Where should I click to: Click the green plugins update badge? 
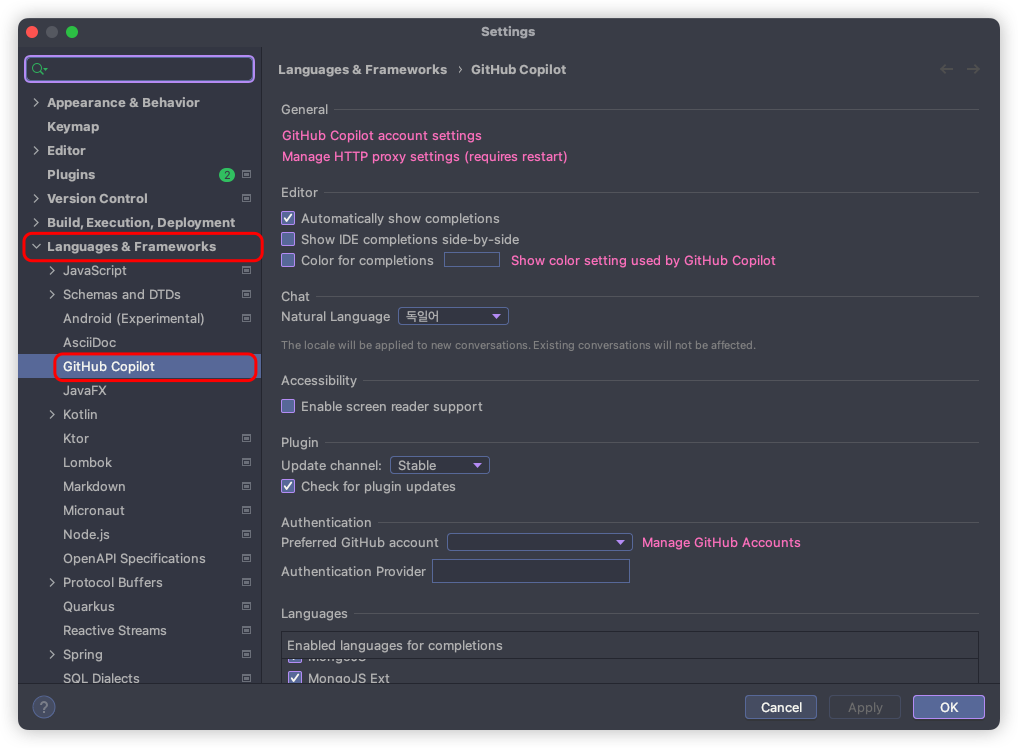(227, 175)
